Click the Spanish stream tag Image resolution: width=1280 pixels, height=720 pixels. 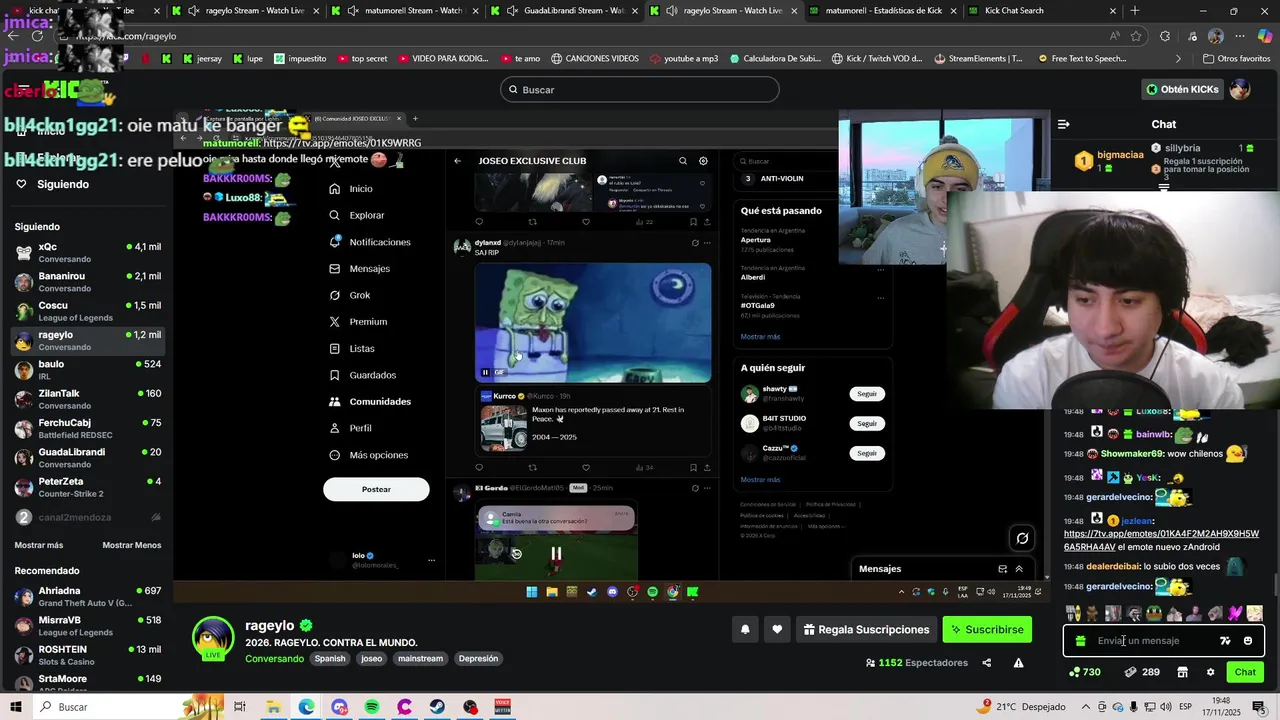[x=330, y=659]
